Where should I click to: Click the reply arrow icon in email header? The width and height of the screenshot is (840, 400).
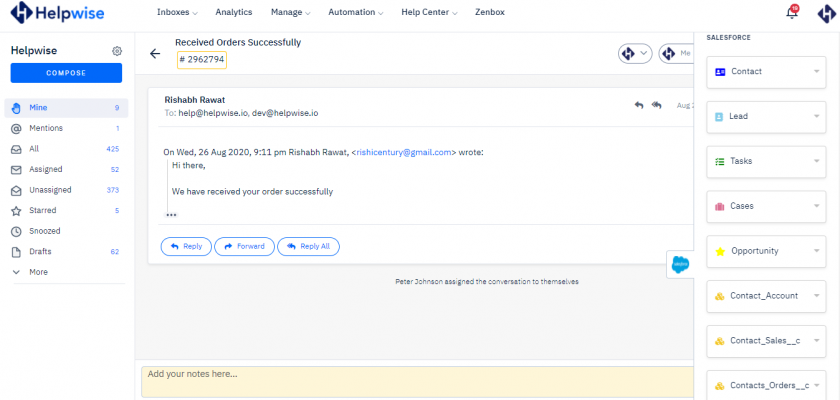click(638, 104)
